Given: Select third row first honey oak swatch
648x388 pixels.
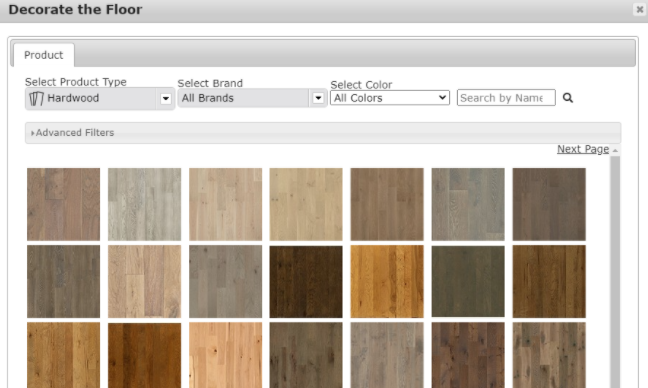Looking at the screenshot, I should 64,355.
